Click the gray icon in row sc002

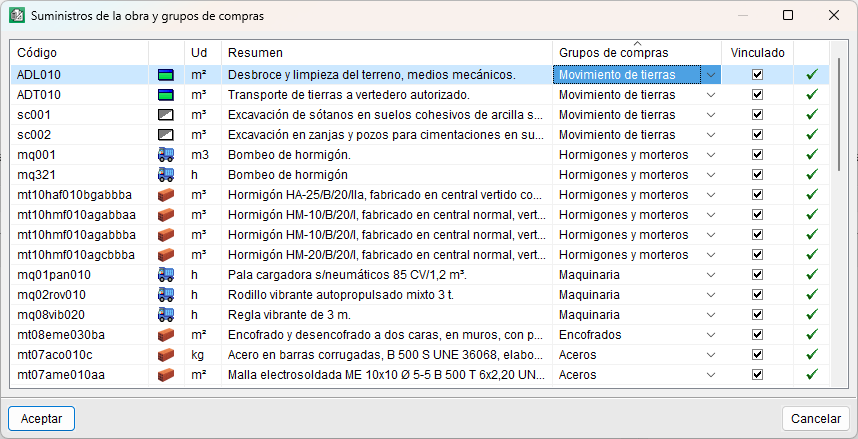(x=166, y=135)
